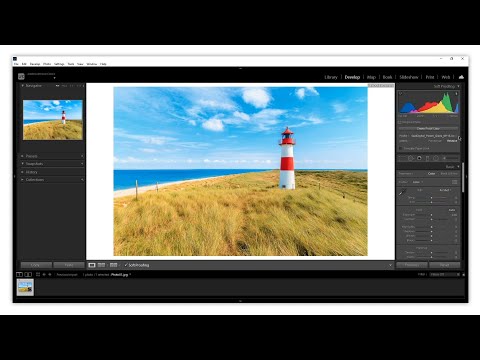Add a new snapshot with plus icon
The image size is (480, 360).
(x=82, y=164)
